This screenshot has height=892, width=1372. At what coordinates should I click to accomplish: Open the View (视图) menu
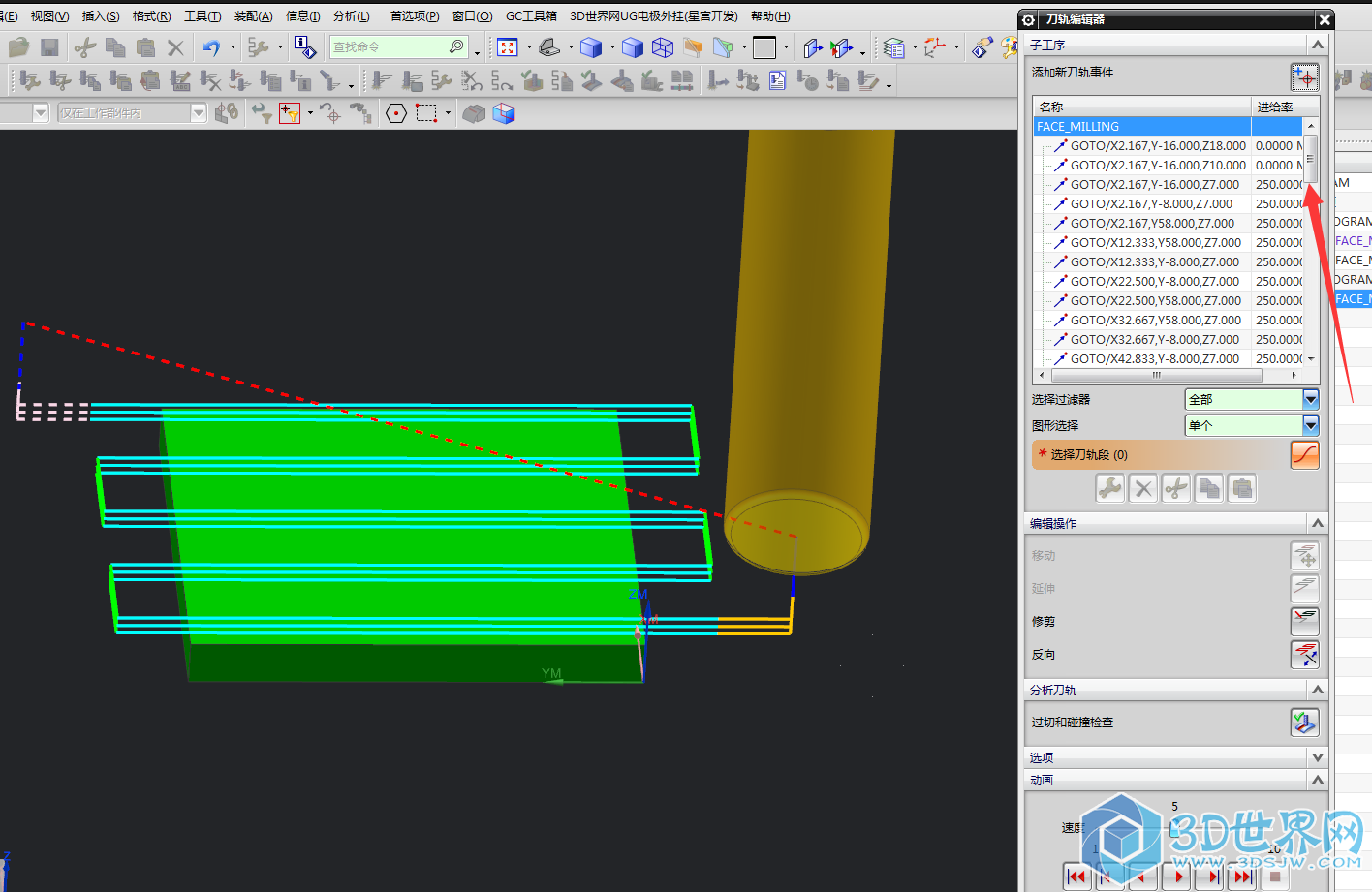click(49, 16)
